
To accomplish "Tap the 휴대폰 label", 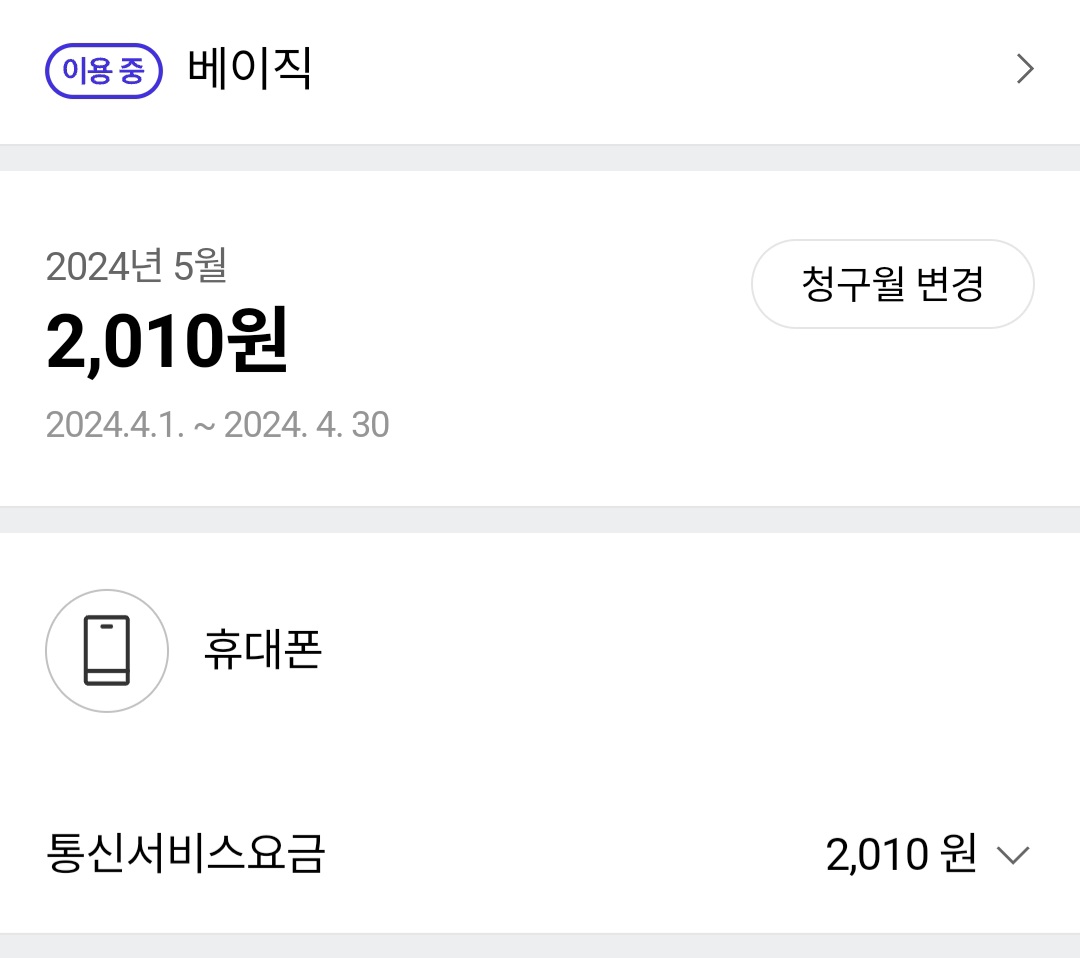I will pyautogui.click(x=262, y=651).
